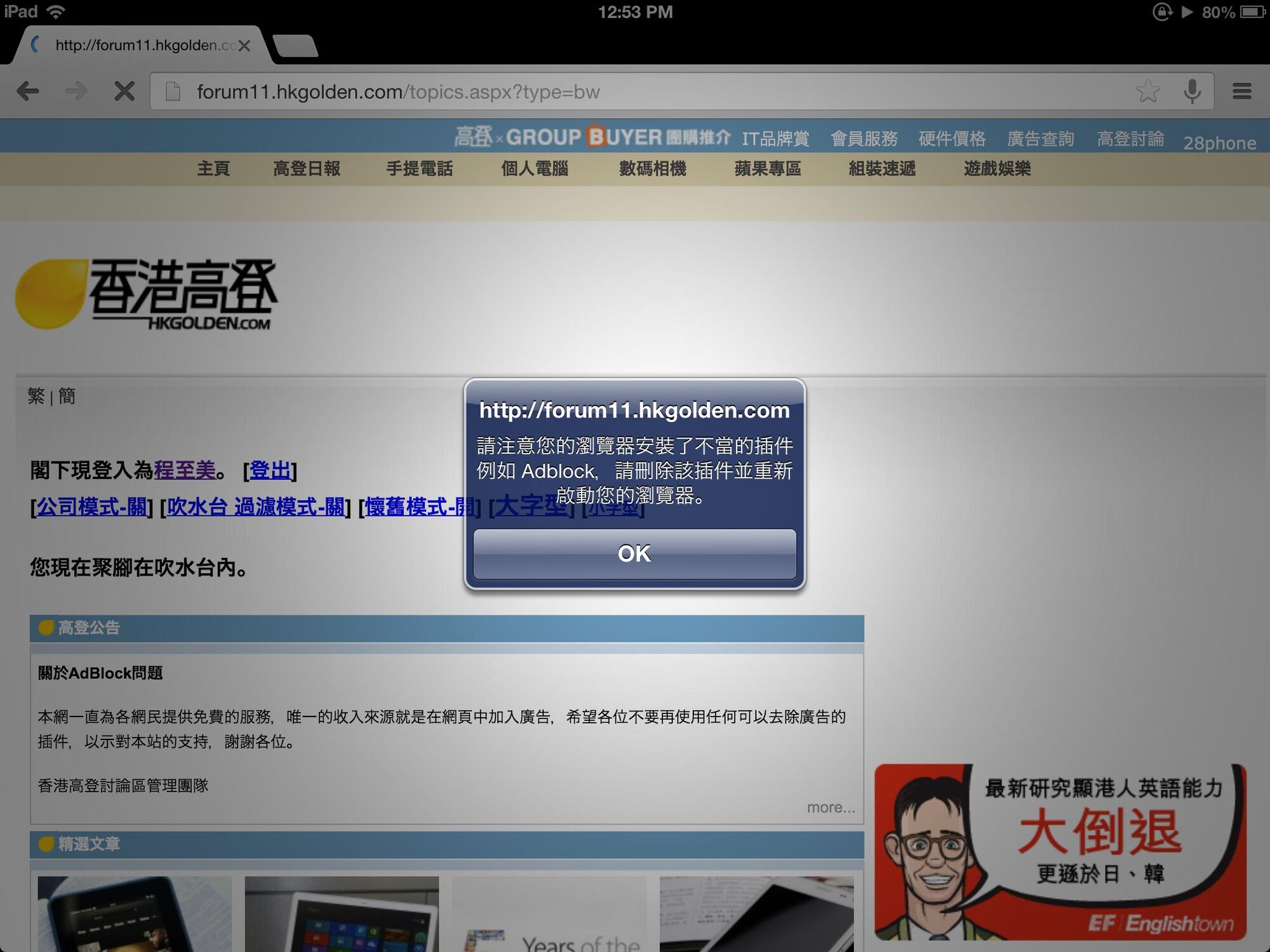The width and height of the screenshot is (1270, 952).
Task: Click the 登出 logout link
Action: coord(270,470)
